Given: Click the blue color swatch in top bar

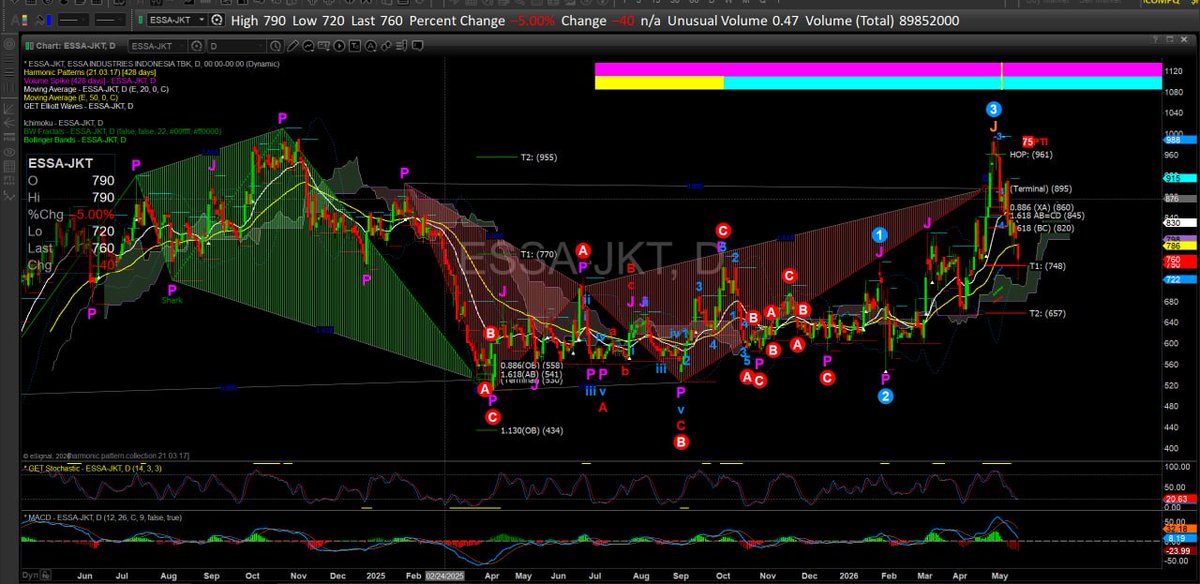Looking at the screenshot, I should (x=49, y=21).
